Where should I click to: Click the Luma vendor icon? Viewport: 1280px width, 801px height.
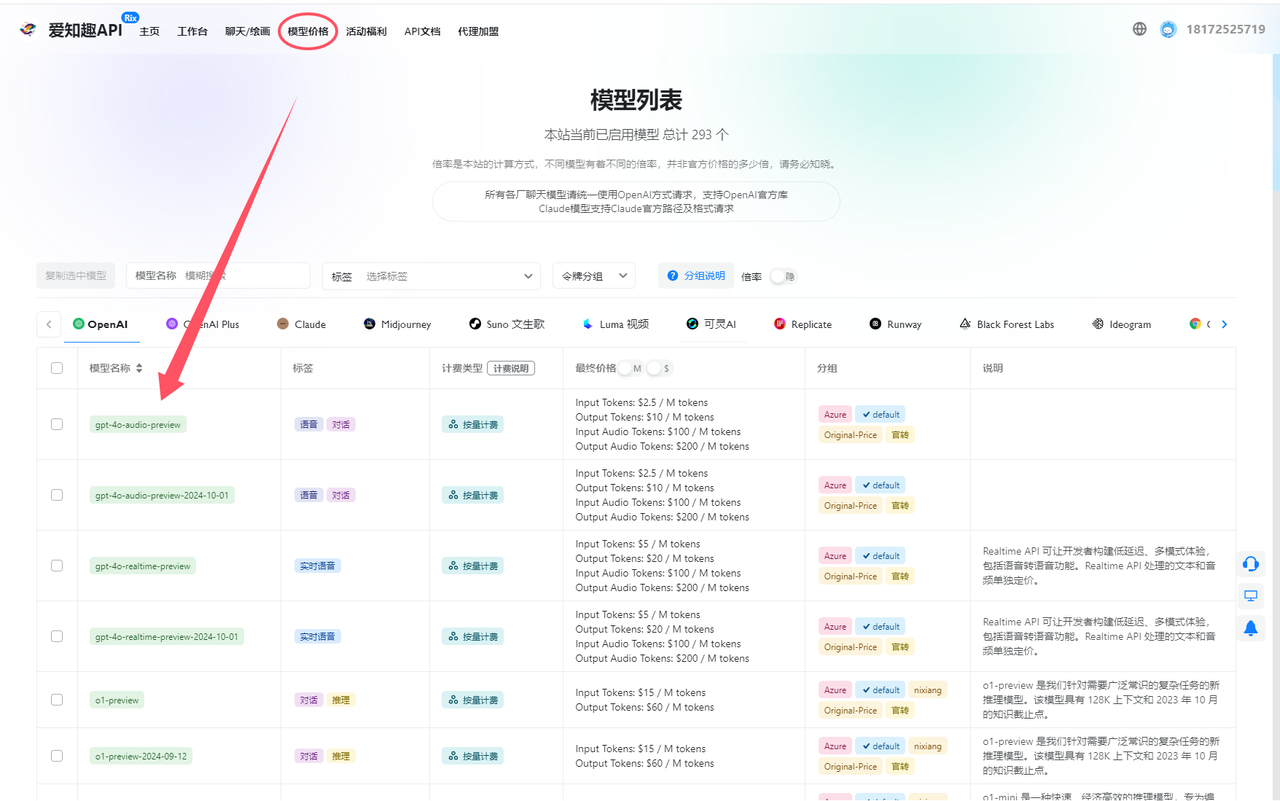(588, 324)
